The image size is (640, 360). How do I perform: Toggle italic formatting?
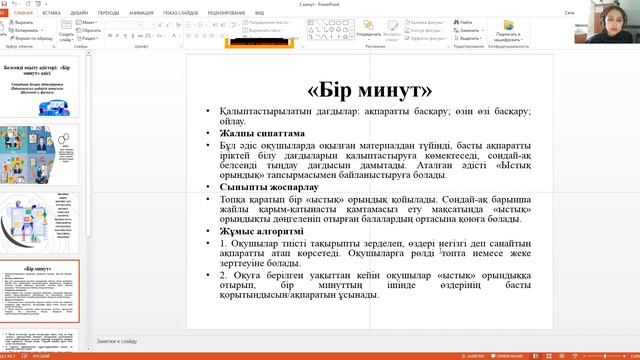click(117, 36)
